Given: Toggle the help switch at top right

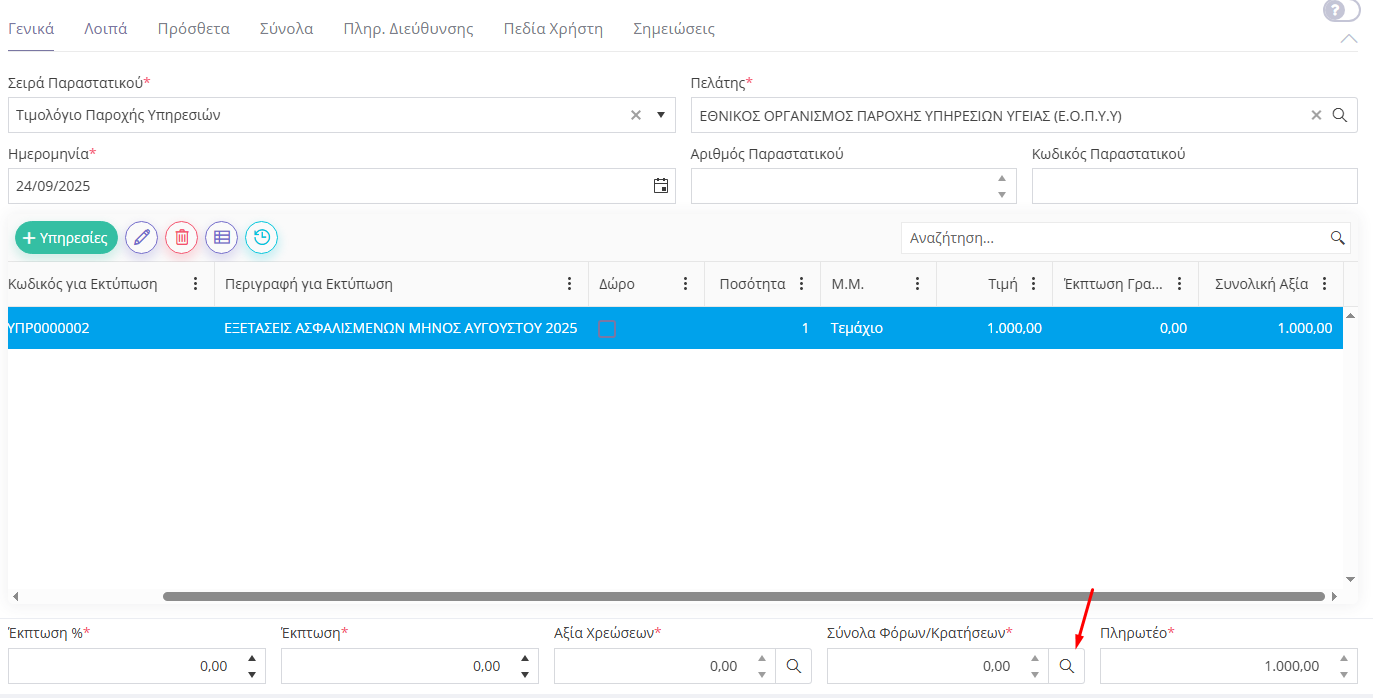Looking at the screenshot, I should pos(1341,11).
